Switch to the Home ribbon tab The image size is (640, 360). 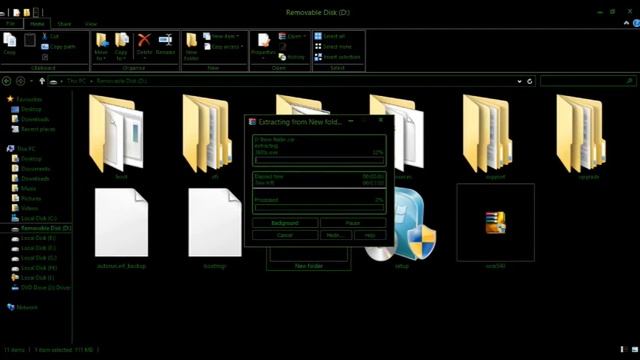coord(37,24)
